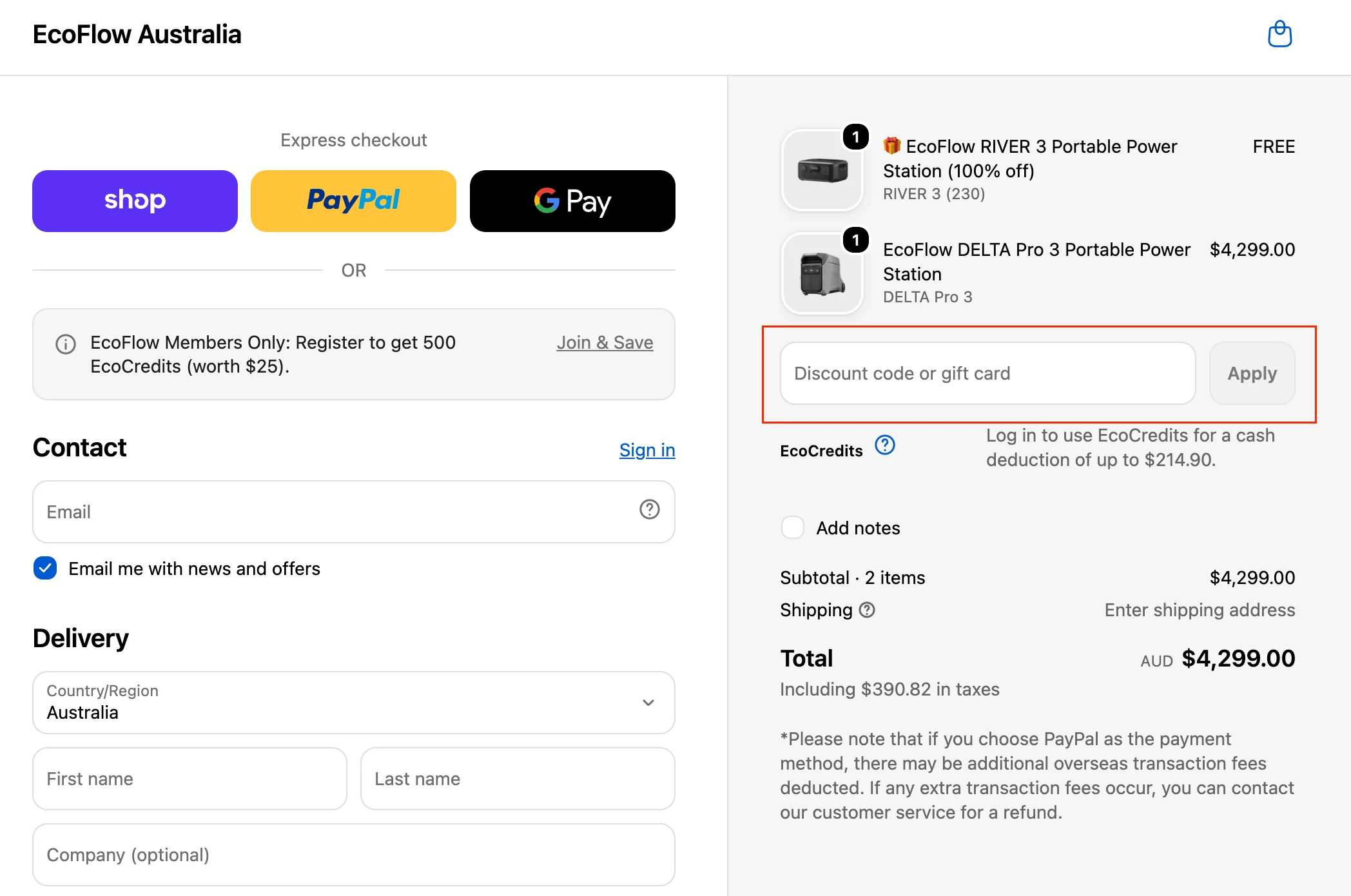Click the EcoFlow Australia store title

coord(137,34)
